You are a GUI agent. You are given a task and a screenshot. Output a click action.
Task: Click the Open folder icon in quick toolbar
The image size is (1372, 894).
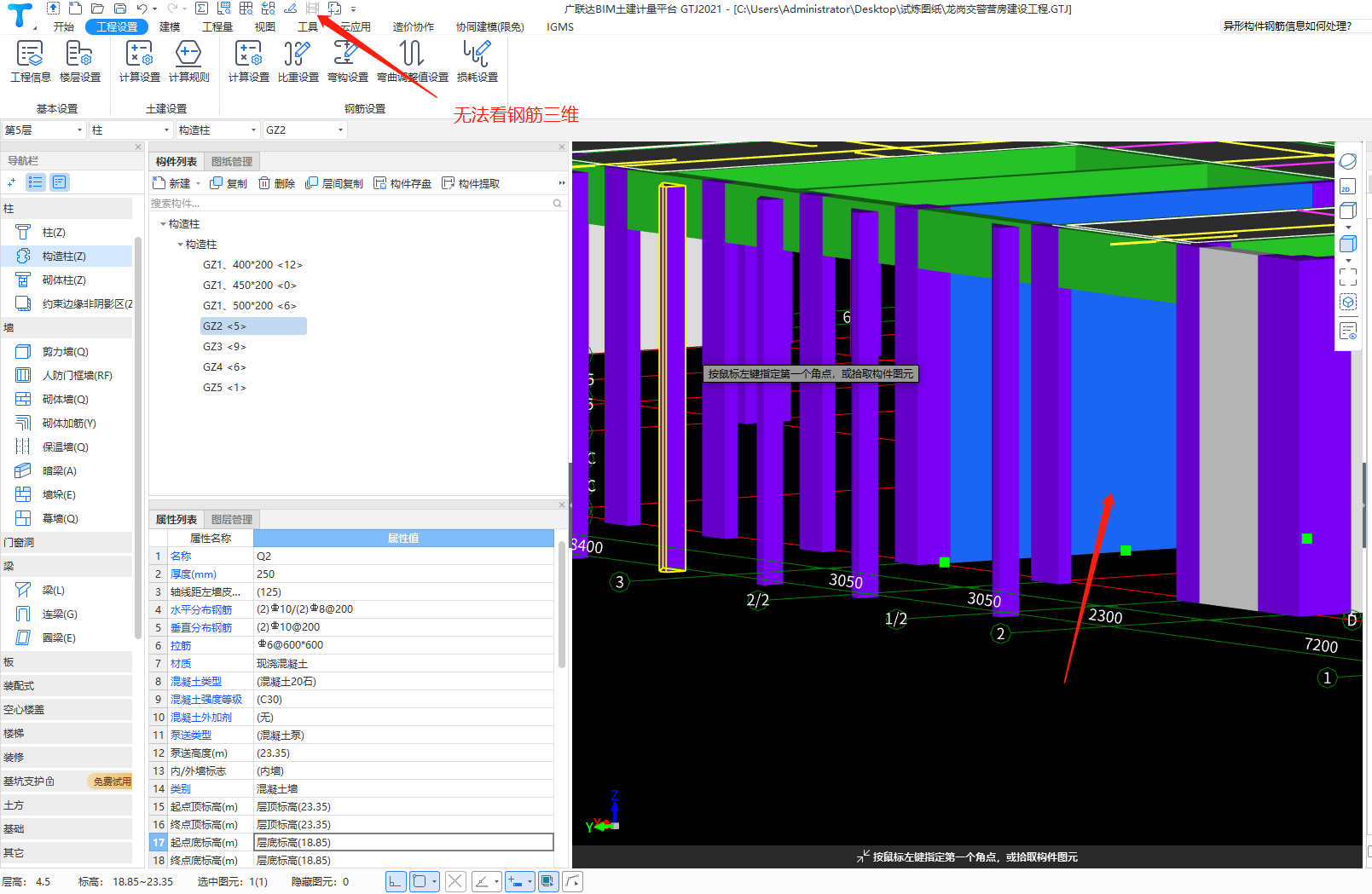(x=97, y=9)
